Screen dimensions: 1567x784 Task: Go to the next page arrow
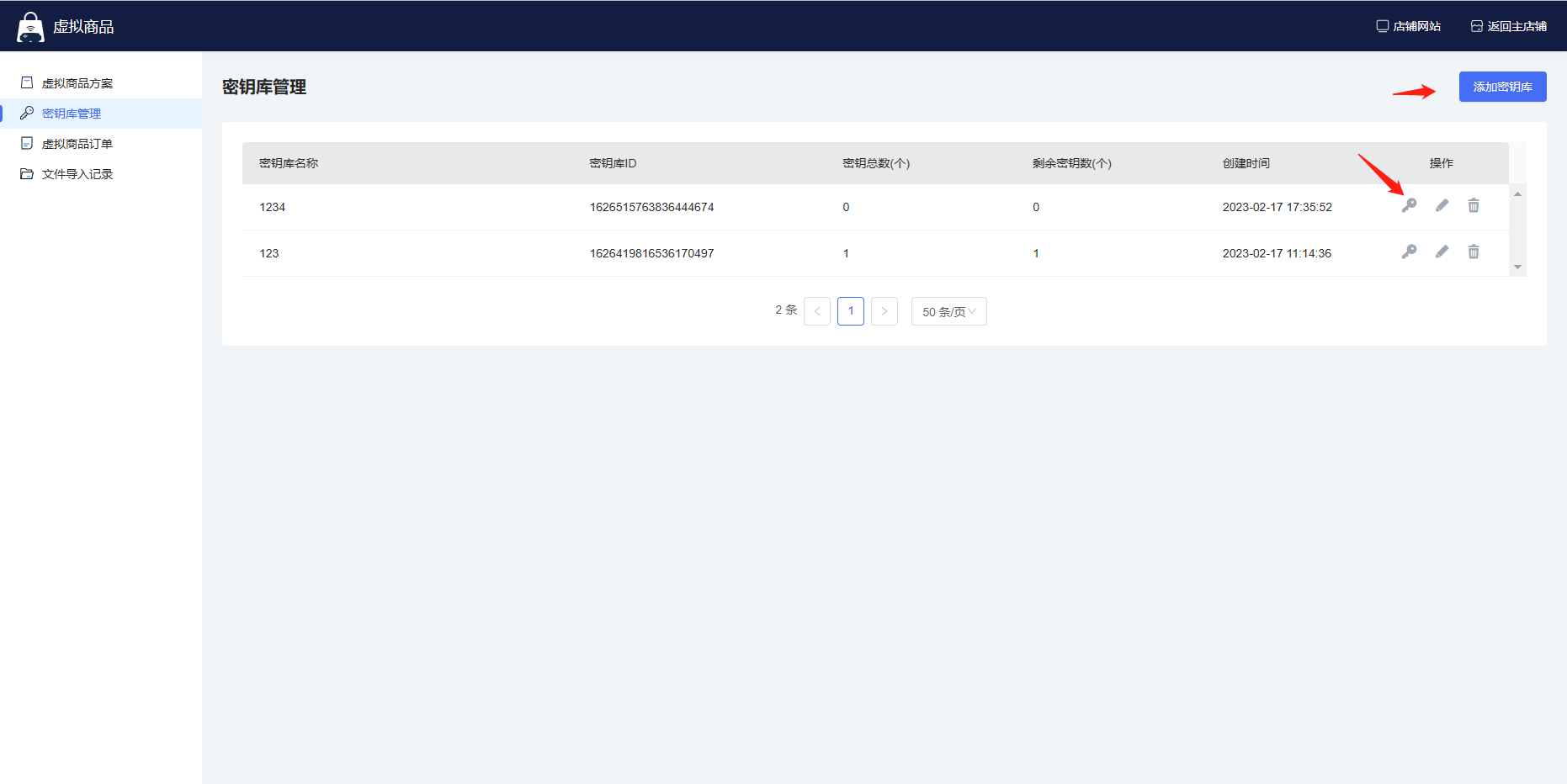click(884, 311)
